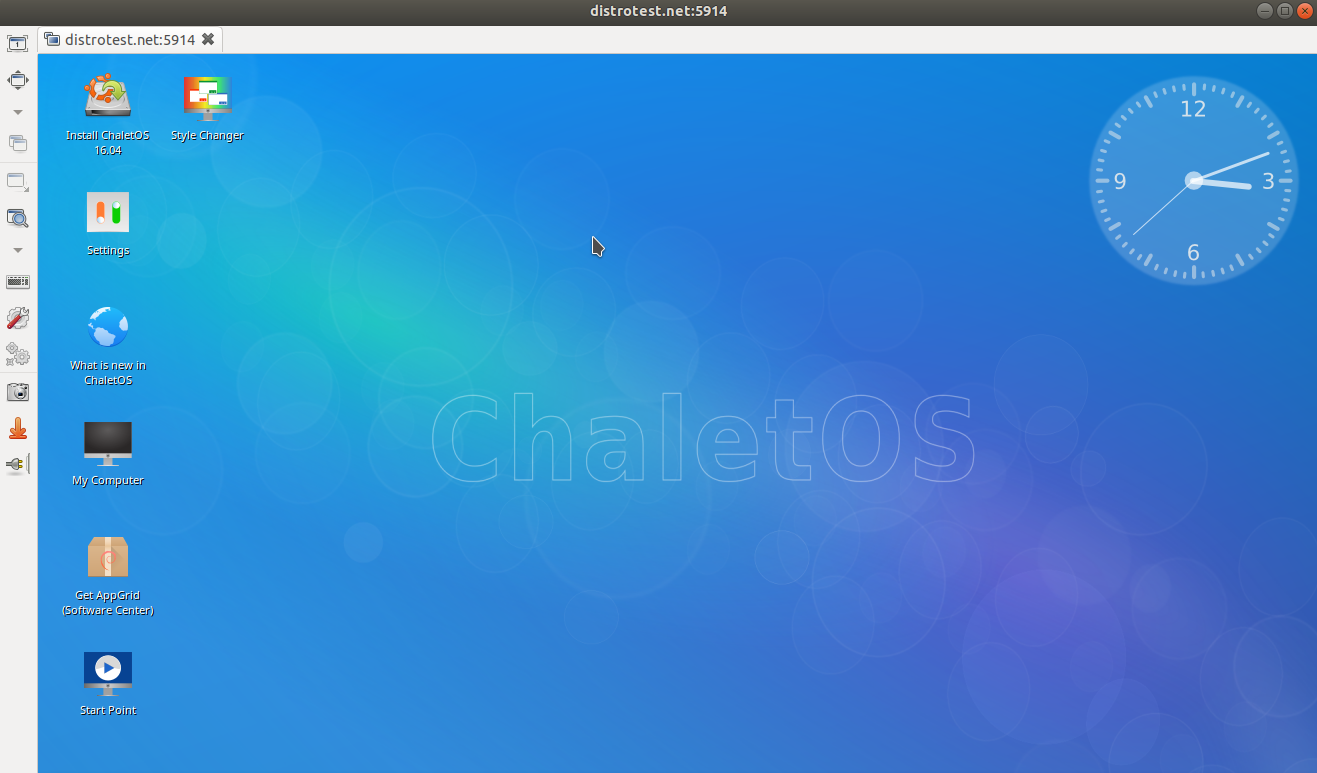
Task: Open Get AppGrid Software Center icon
Action: [108, 575]
